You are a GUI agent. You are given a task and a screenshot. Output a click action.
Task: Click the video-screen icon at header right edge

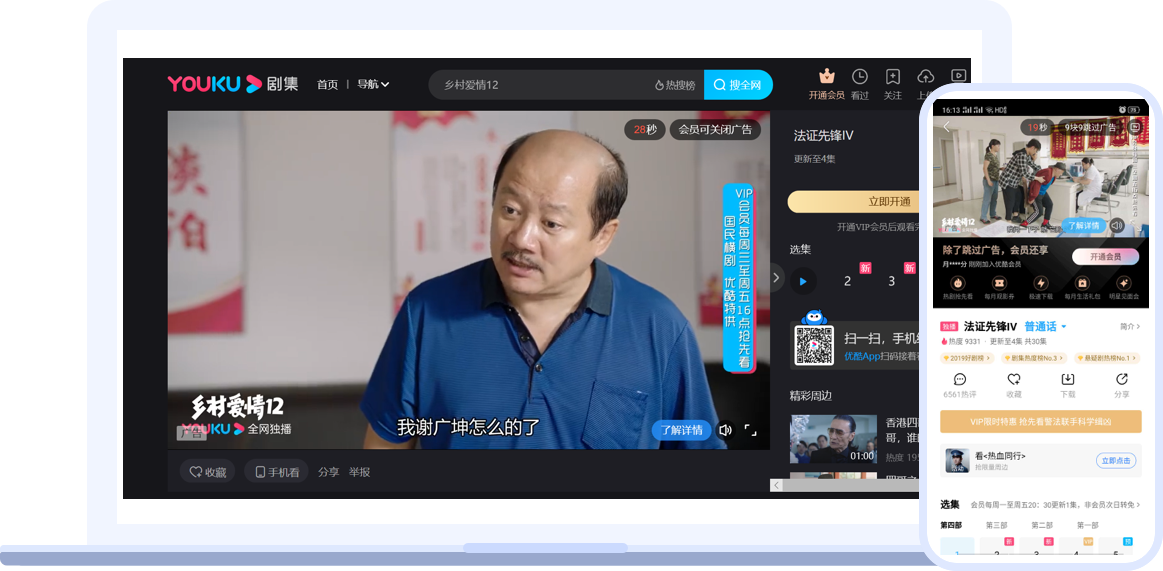[x=958, y=76]
